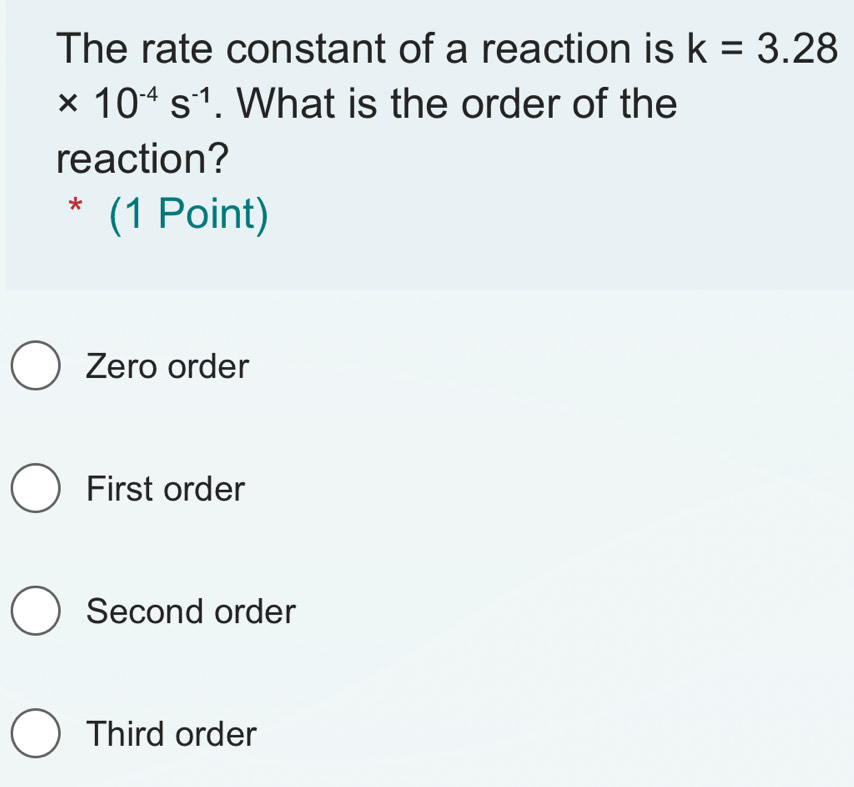Click the "(1 Point)" label

(x=190, y=215)
